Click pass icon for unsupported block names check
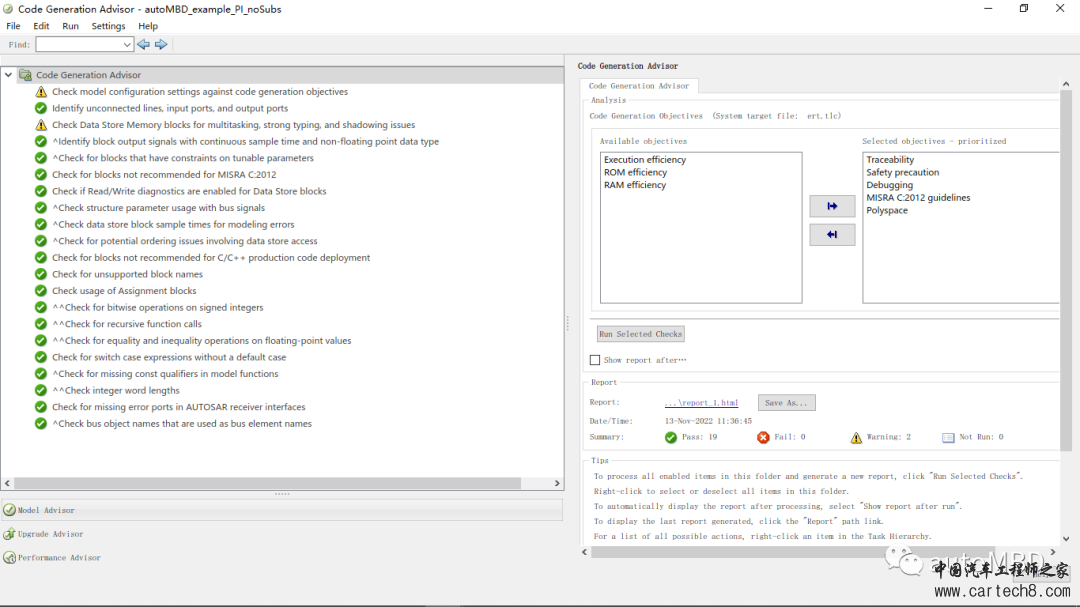Screen dimensions: 1080x607 tap(41, 274)
